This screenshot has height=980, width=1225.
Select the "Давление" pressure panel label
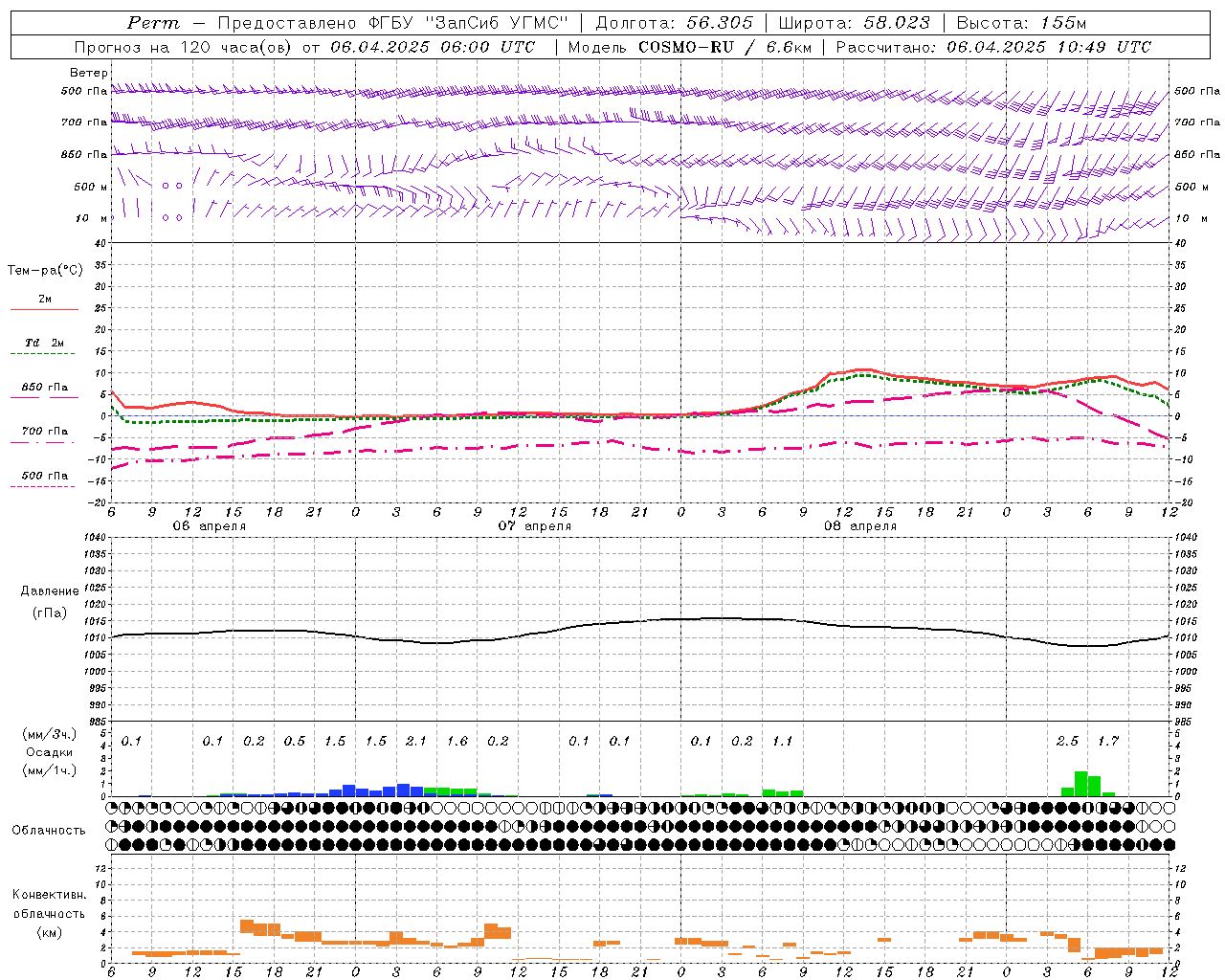(x=50, y=591)
